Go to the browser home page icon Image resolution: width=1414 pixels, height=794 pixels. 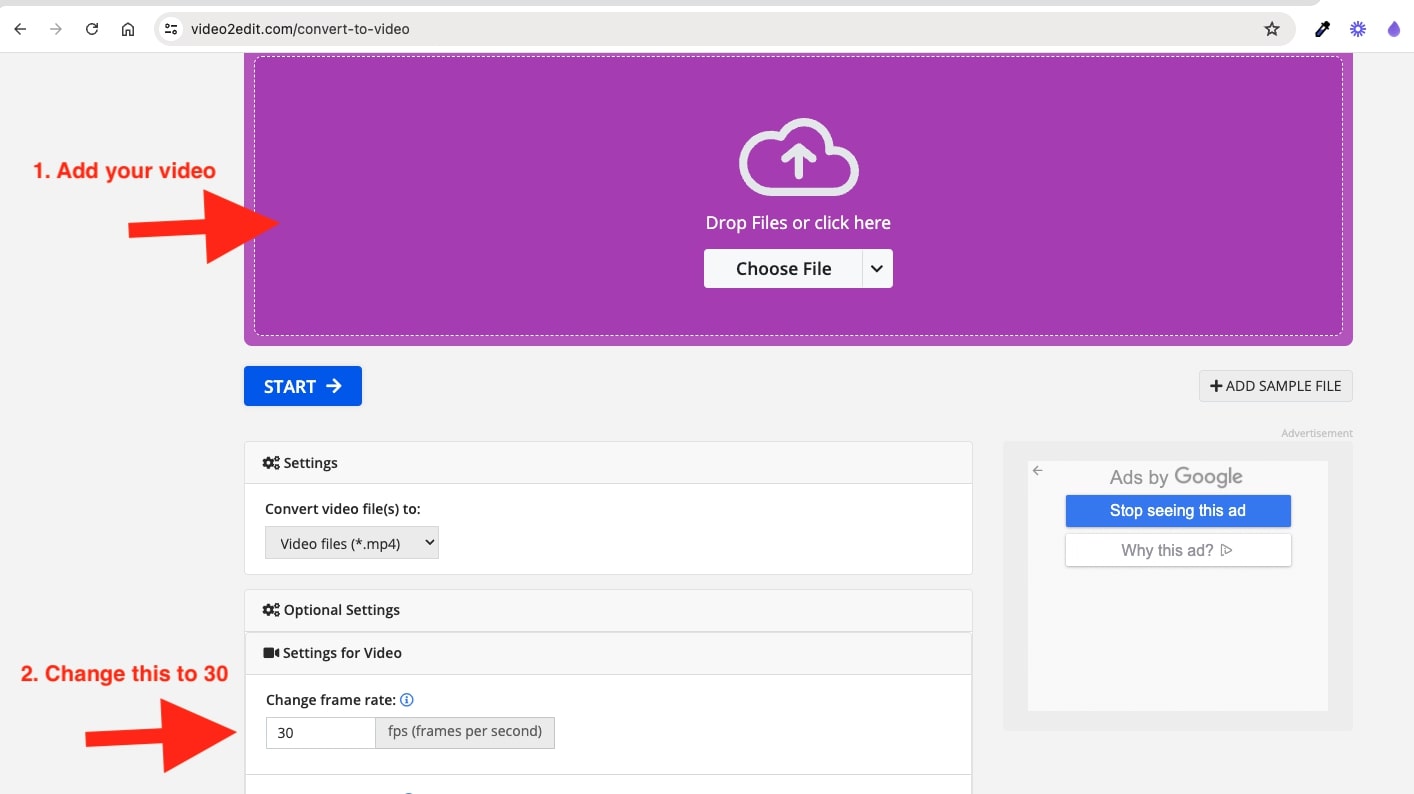coord(128,29)
